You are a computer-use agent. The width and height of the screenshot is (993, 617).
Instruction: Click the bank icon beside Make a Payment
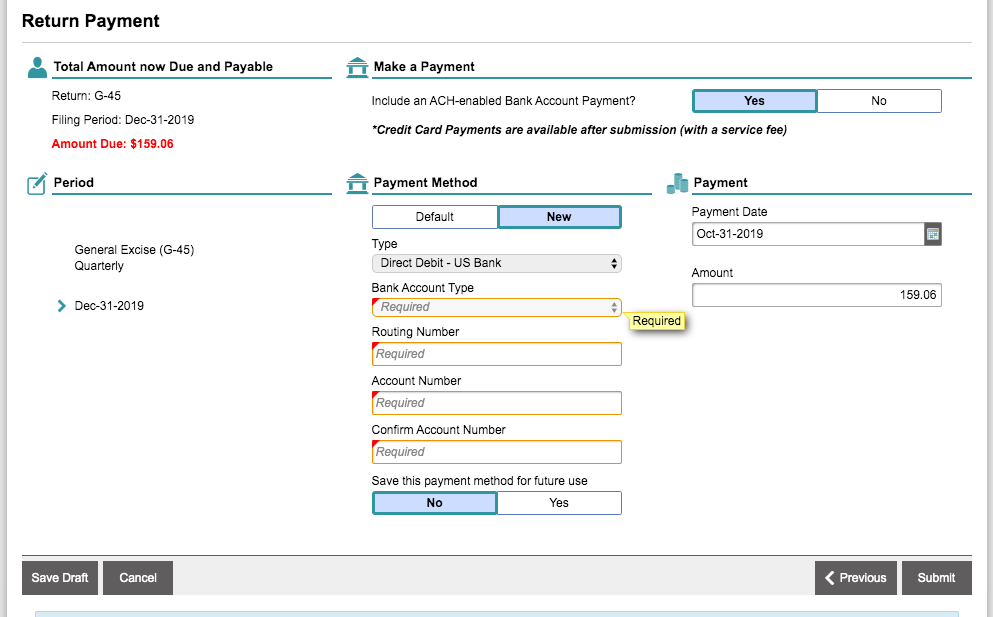tap(356, 67)
